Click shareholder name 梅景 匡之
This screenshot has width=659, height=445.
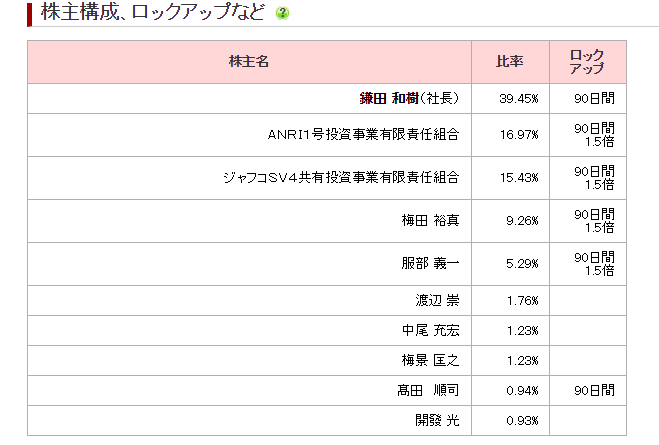pos(430,361)
